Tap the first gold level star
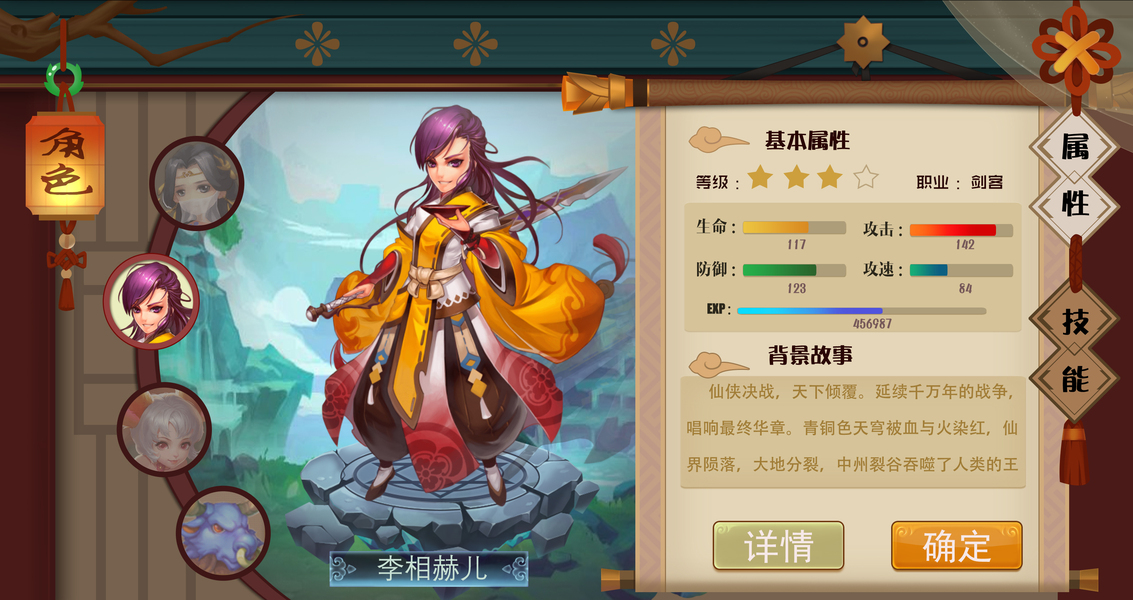 pyautogui.click(x=760, y=177)
